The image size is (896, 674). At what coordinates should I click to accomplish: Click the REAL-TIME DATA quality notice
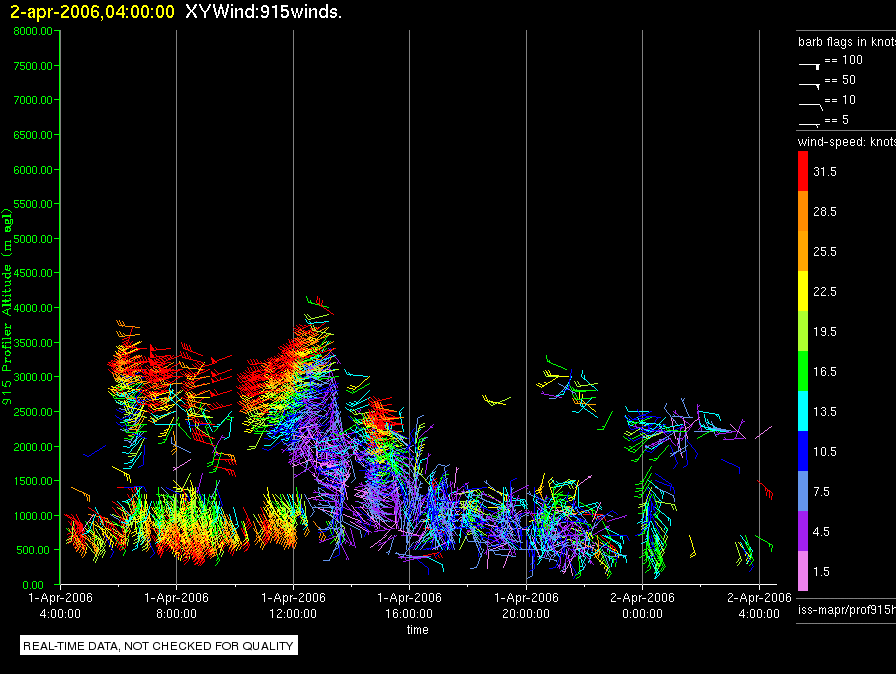(158, 646)
